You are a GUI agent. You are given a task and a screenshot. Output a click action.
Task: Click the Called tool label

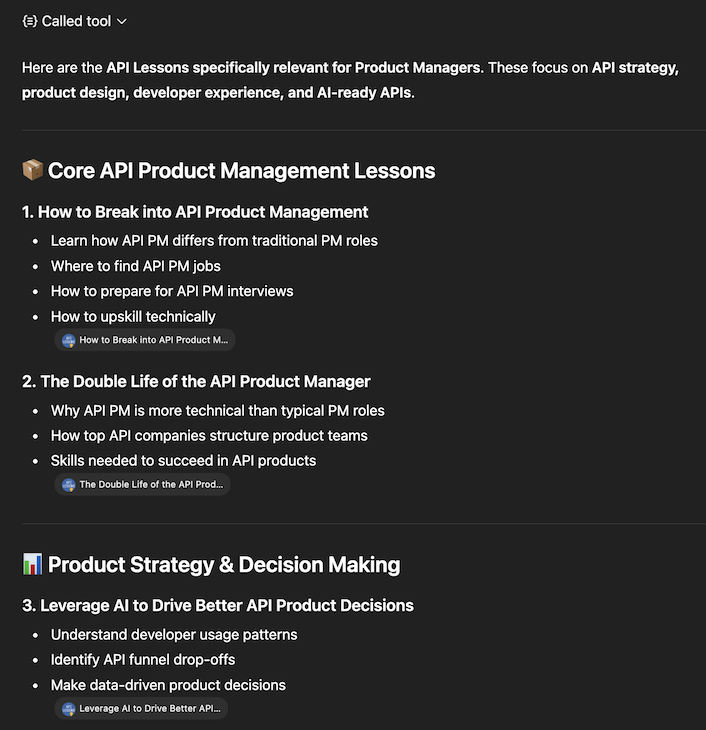click(76, 21)
